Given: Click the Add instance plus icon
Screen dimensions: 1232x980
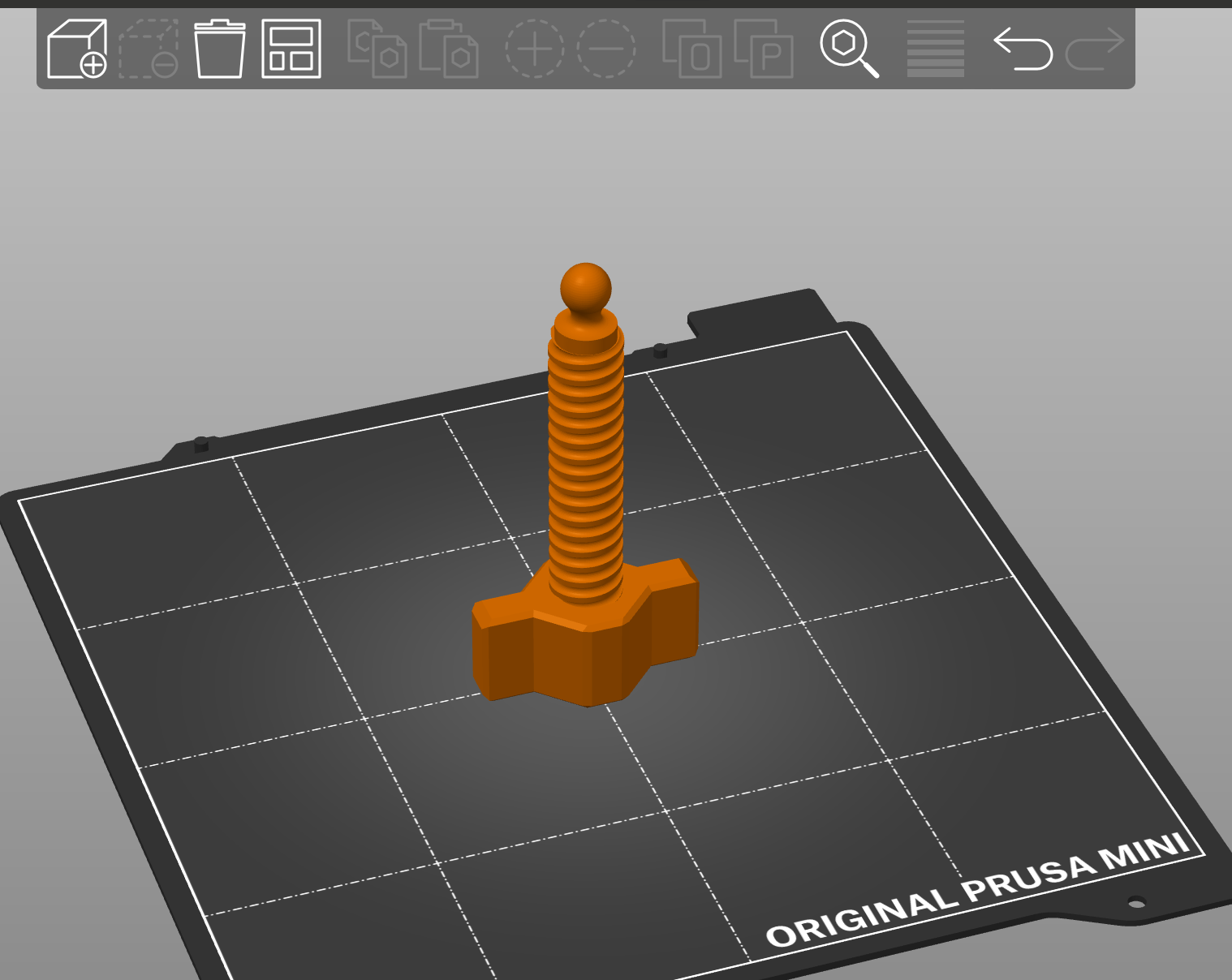Looking at the screenshot, I should point(535,49).
